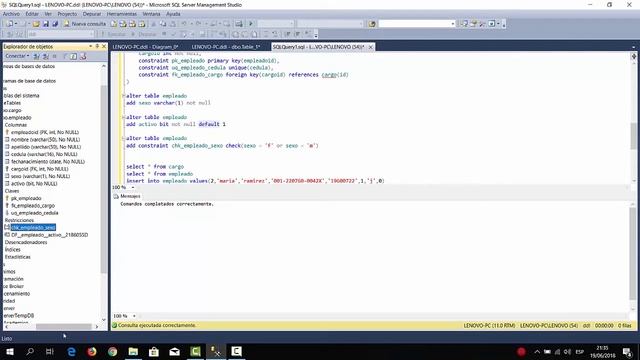Select the fk_empleado_cargo key node

click(x=33, y=206)
